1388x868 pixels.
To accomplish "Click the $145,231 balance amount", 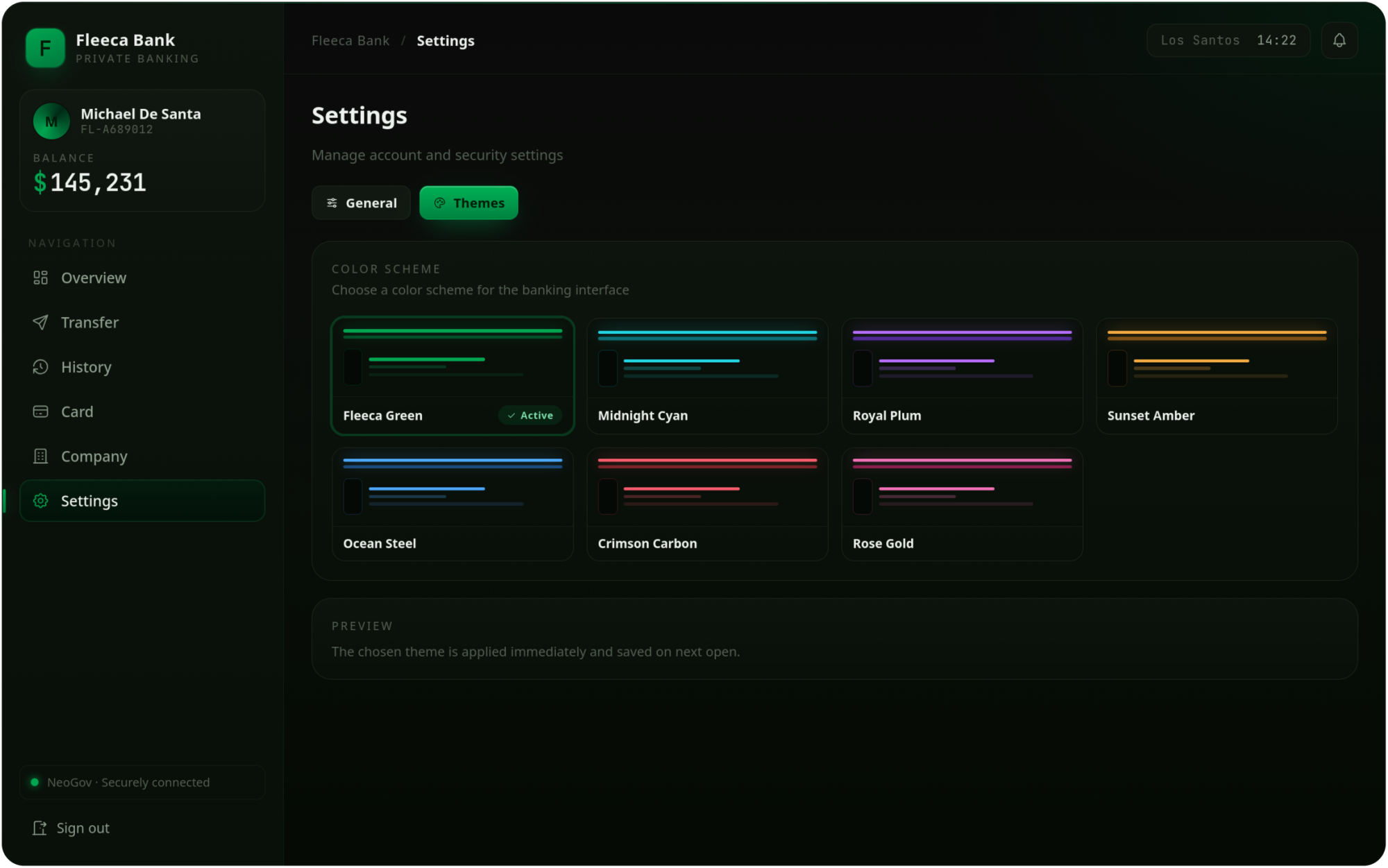I will click(x=90, y=182).
